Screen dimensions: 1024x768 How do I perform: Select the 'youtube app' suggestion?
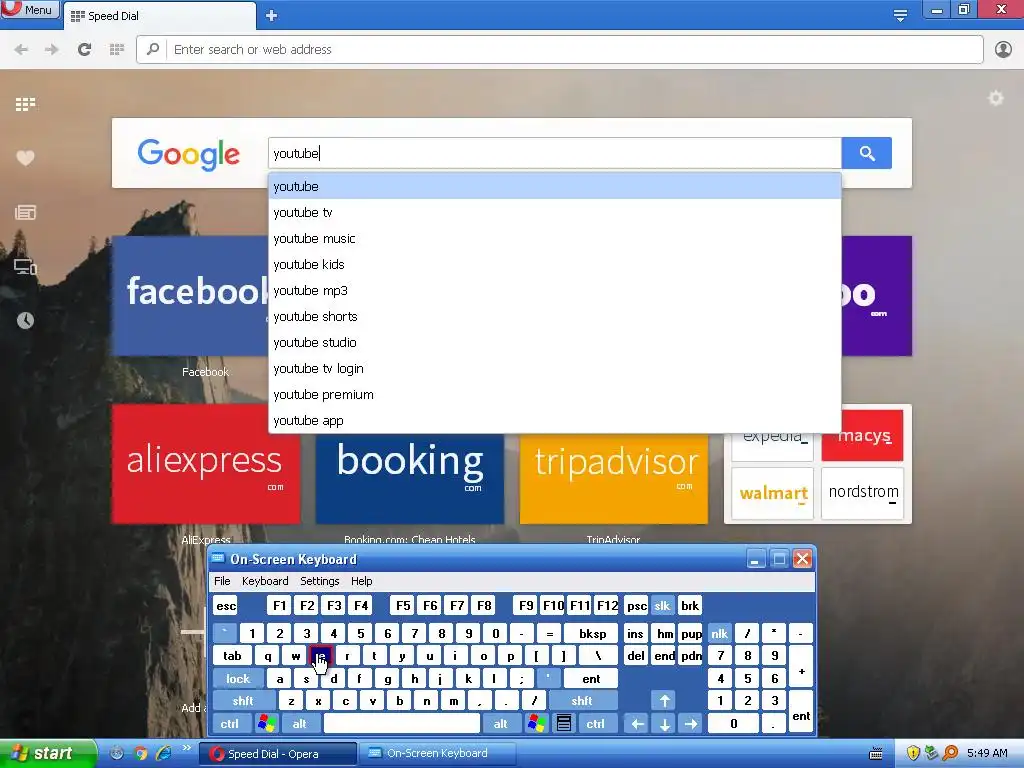pyautogui.click(x=554, y=421)
